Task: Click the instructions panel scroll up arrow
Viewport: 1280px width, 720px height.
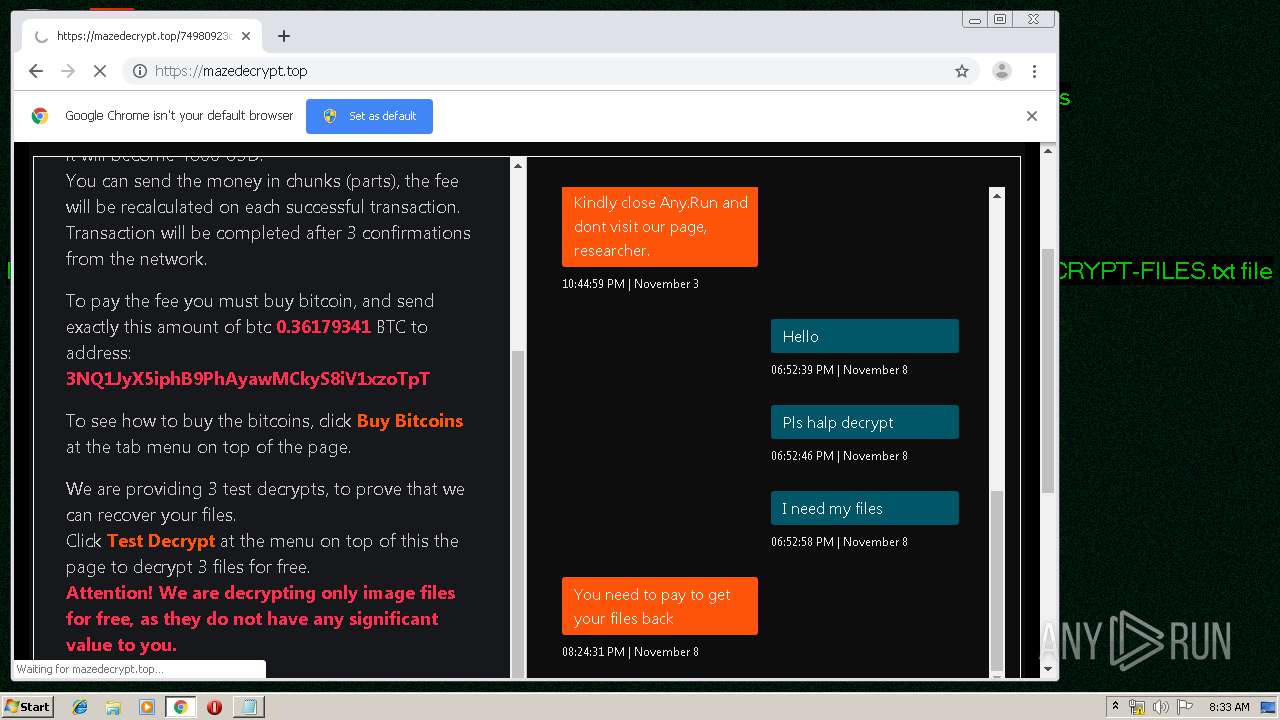Action: point(517,165)
